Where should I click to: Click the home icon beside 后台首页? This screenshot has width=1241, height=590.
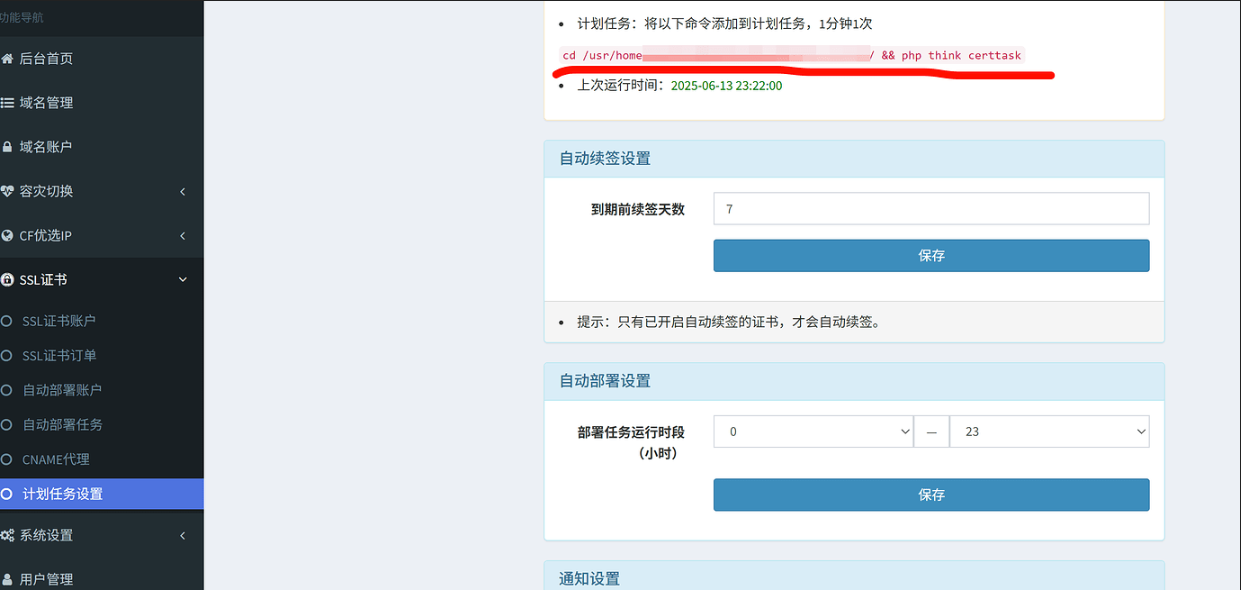(x=7, y=59)
